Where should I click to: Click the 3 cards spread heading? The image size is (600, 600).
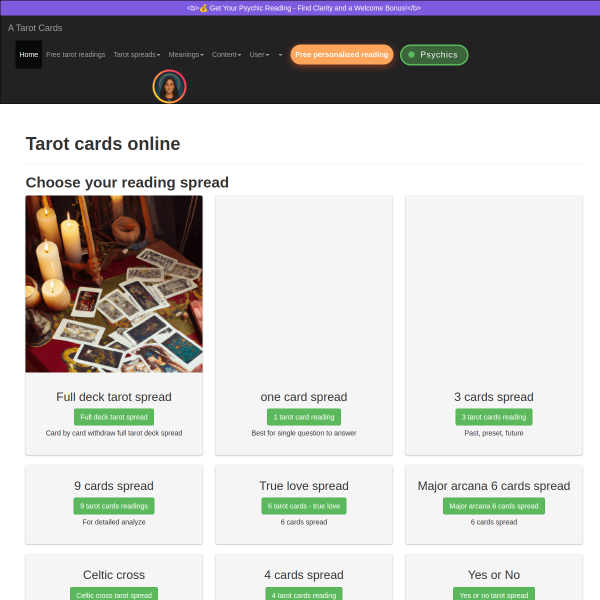pyautogui.click(x=494, y=397)
